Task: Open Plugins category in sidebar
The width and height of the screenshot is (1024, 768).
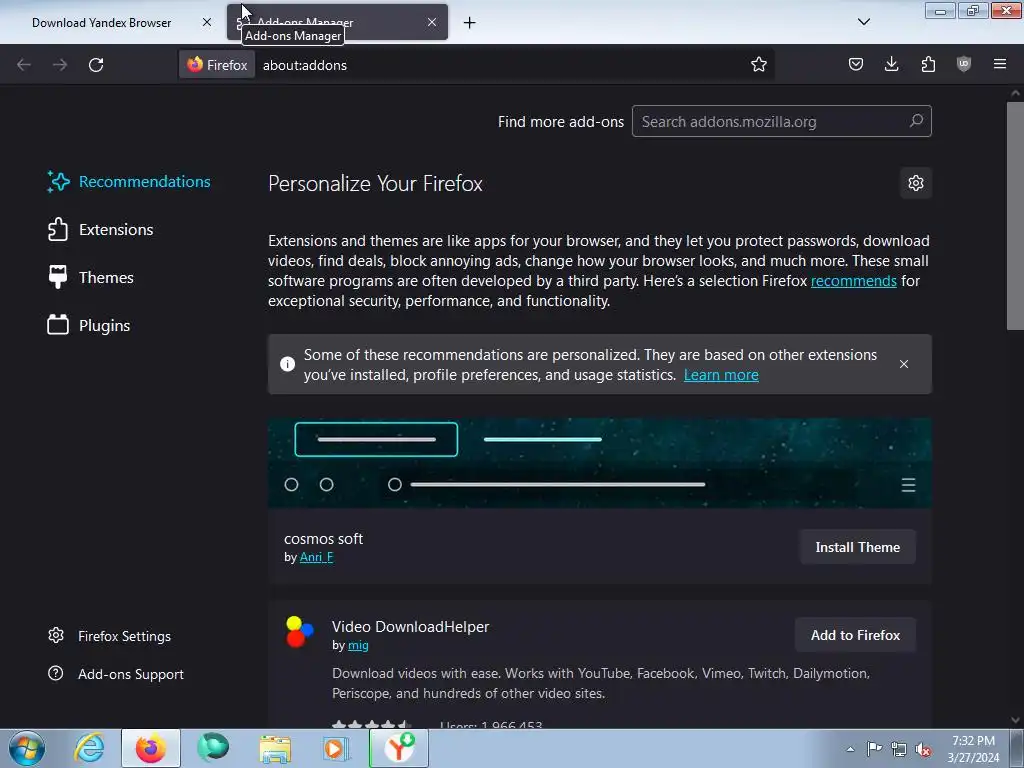Action: [x=89, y=325]
